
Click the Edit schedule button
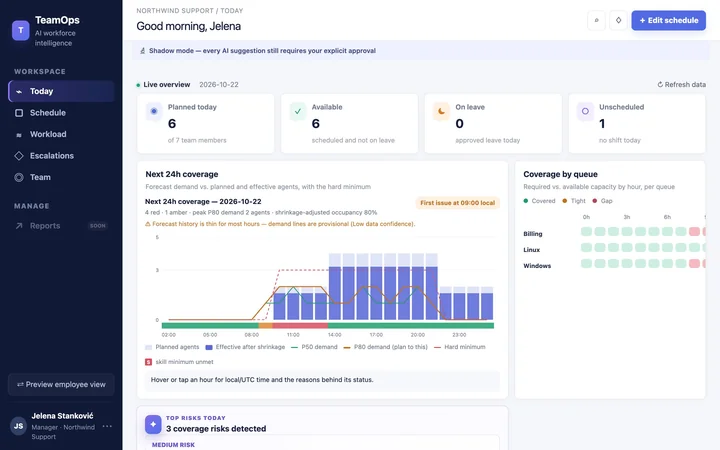(668, 21)
